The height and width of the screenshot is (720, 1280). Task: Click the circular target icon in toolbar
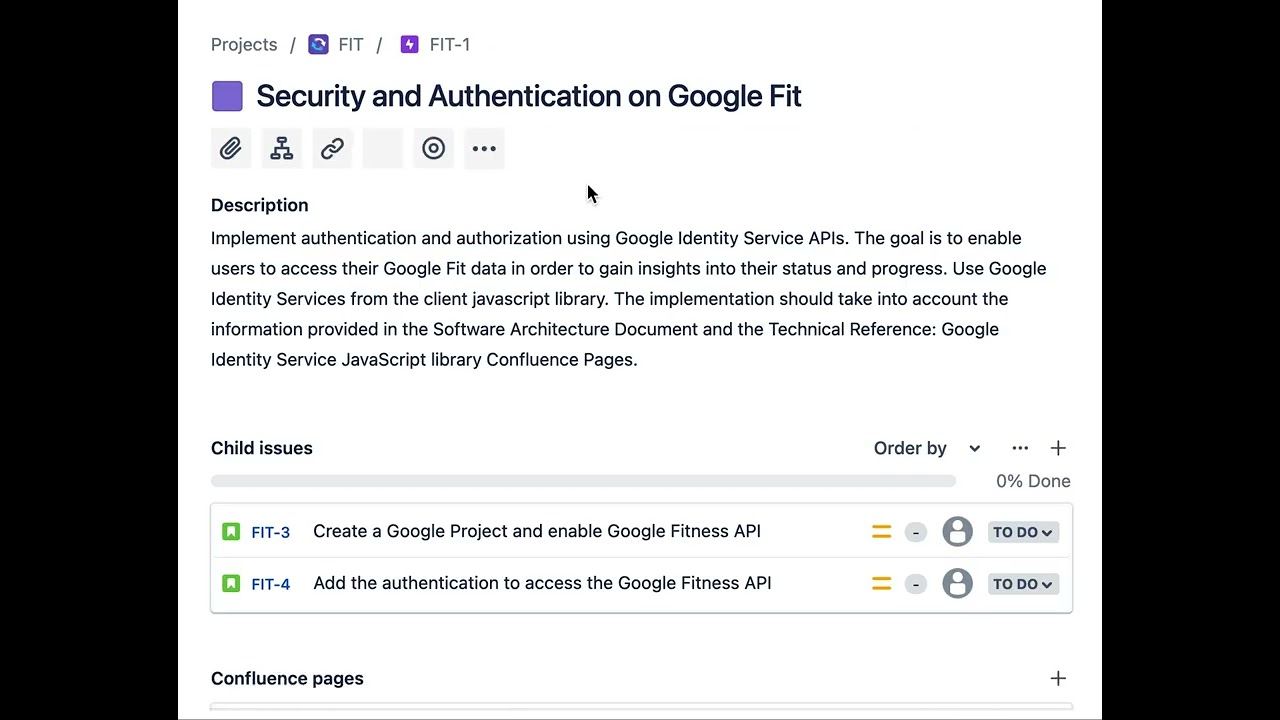pyautogui.click(x=433, y=149)
